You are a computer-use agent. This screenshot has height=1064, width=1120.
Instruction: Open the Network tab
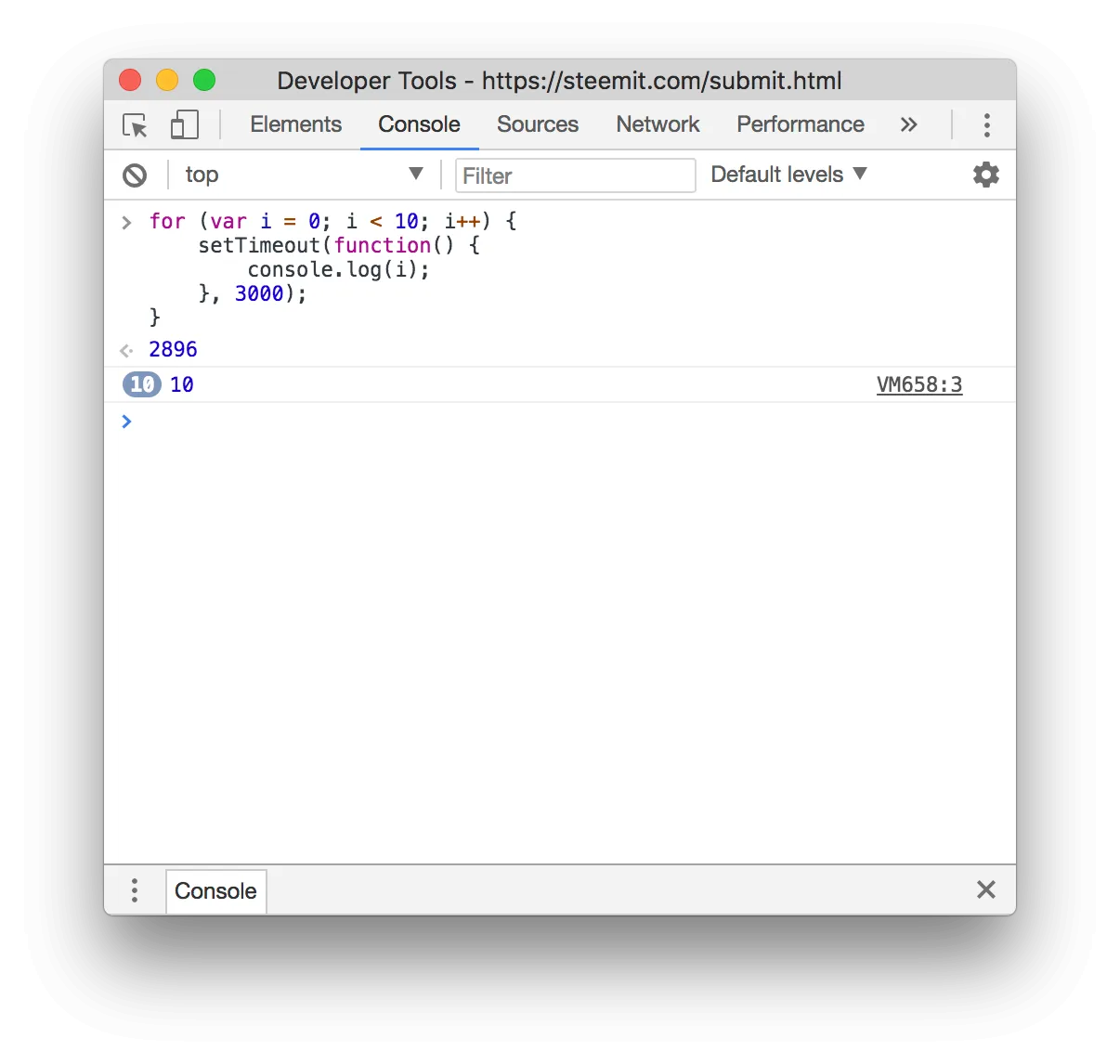point(658,124)
